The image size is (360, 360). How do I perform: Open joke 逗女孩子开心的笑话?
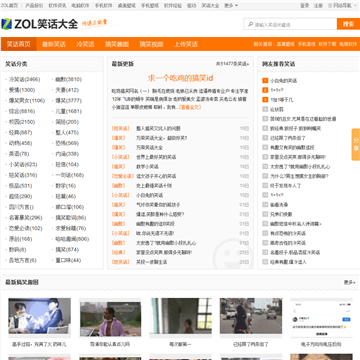(156, 176)
